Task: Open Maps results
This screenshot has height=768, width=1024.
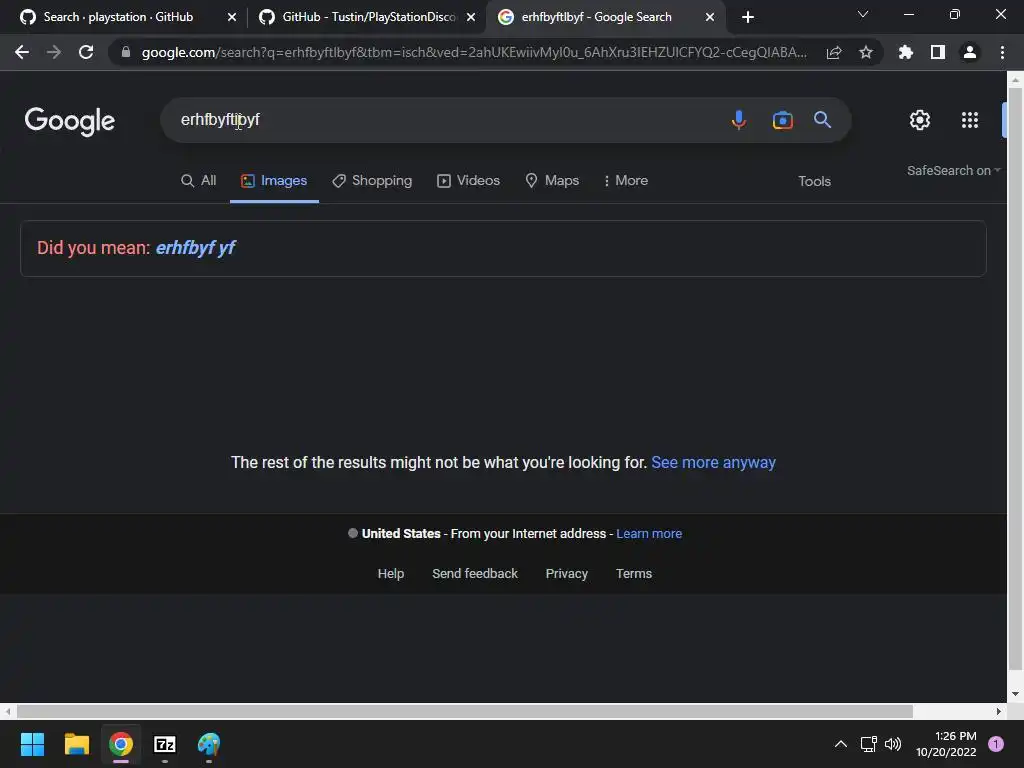Action: (x=552, y=181)
